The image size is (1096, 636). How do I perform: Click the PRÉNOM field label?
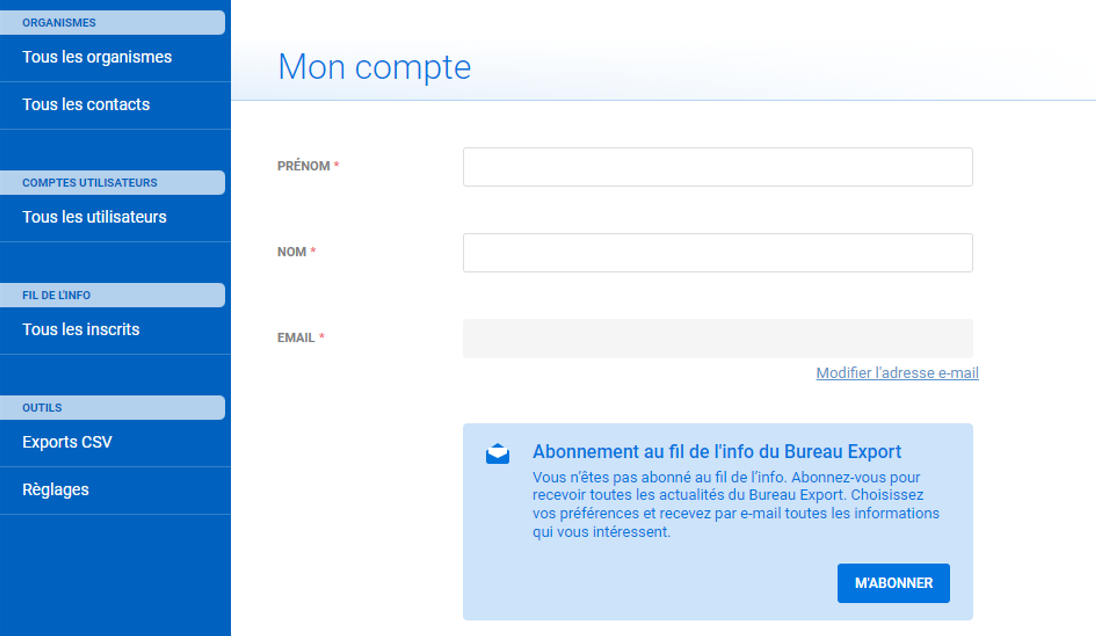(303, 166)
